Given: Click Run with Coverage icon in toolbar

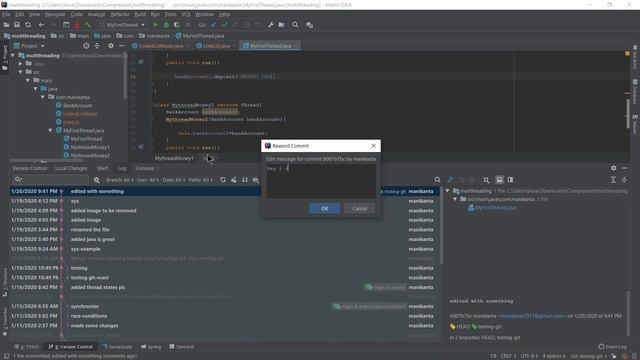Looking at the screenshot, I should click(177, 25).
